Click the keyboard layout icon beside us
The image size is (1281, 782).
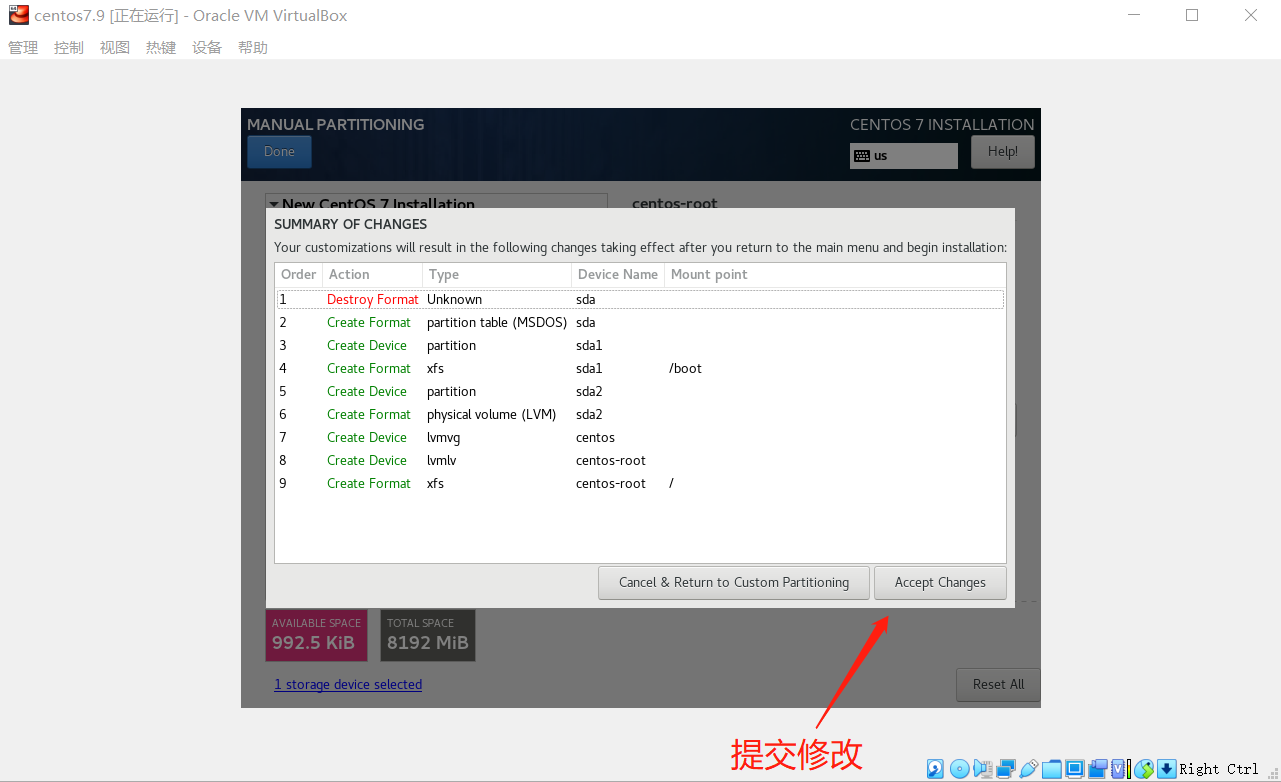pos(862,156)
